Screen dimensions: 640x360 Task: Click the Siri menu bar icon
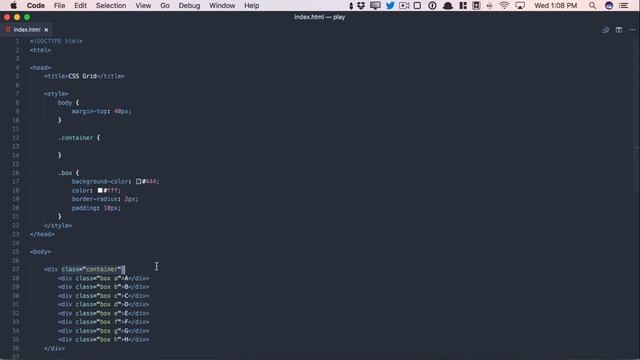click(609, 6)
